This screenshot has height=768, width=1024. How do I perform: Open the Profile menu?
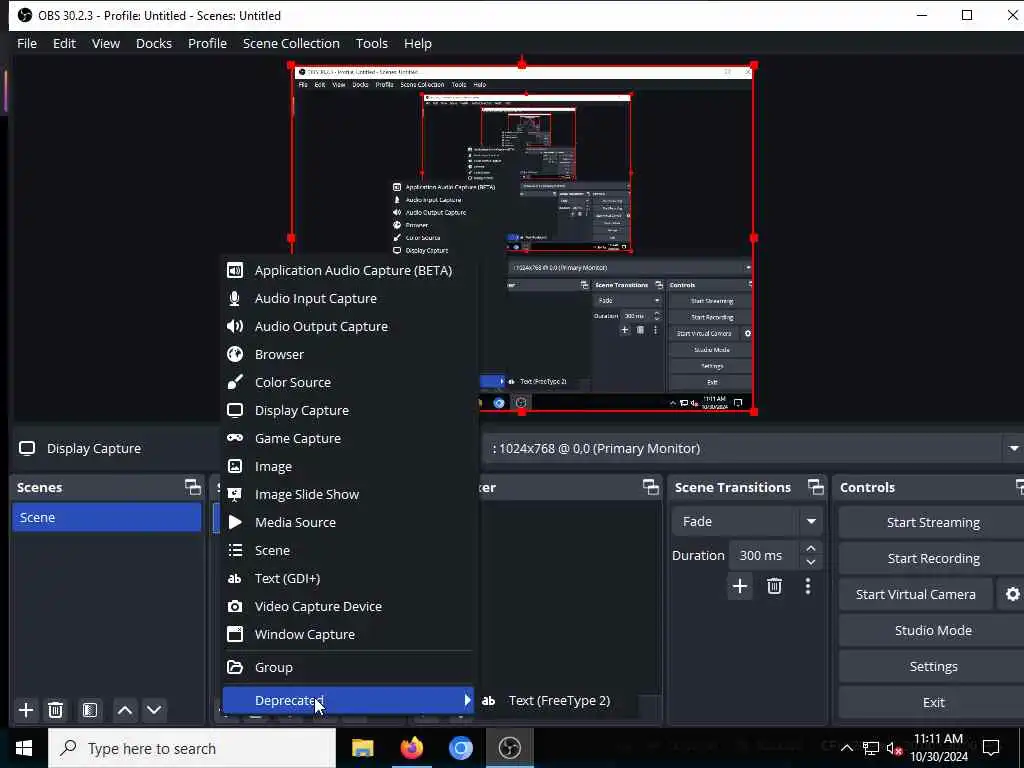[208, 43]
